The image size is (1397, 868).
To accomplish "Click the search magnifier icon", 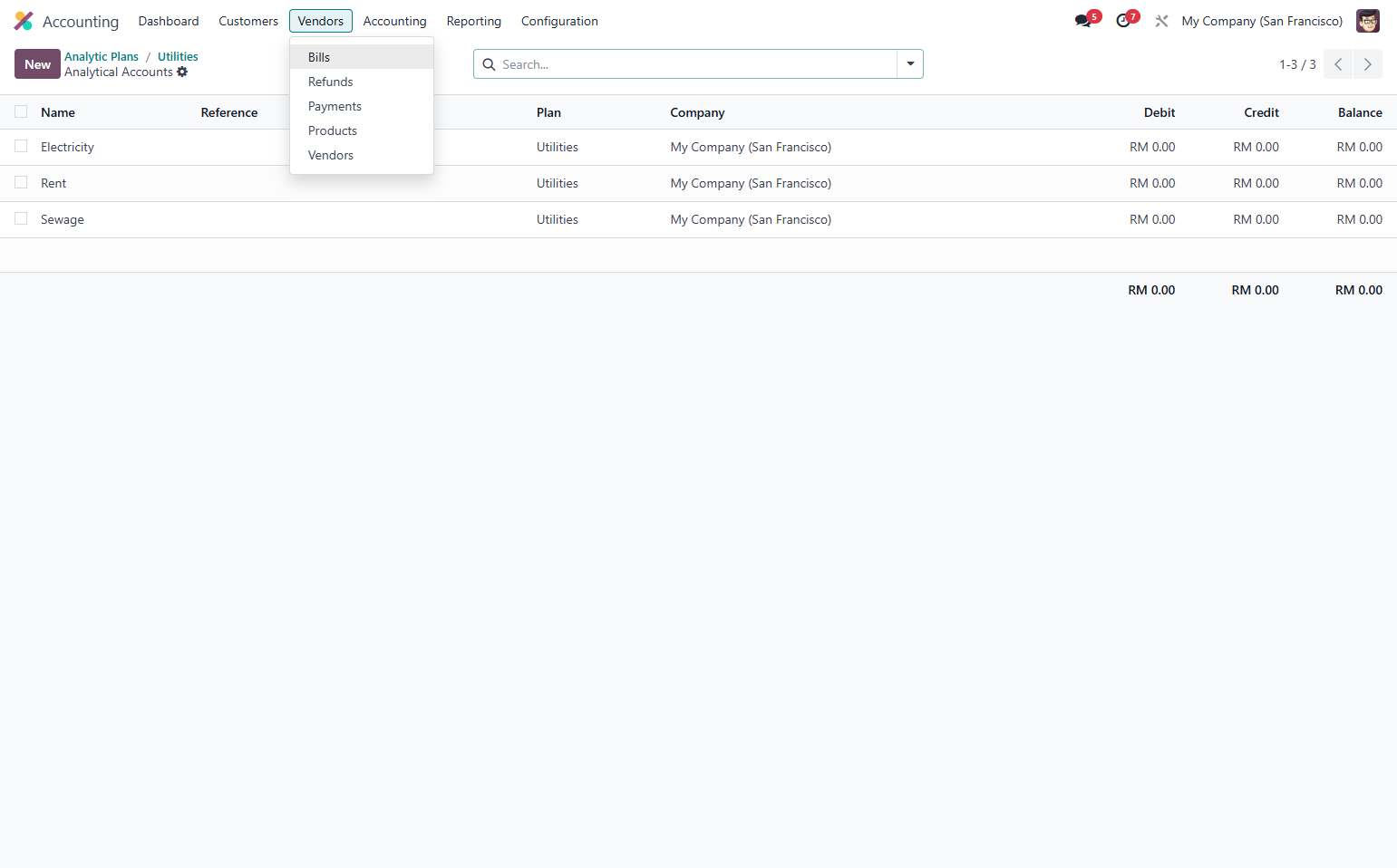I will coord(489,64).
